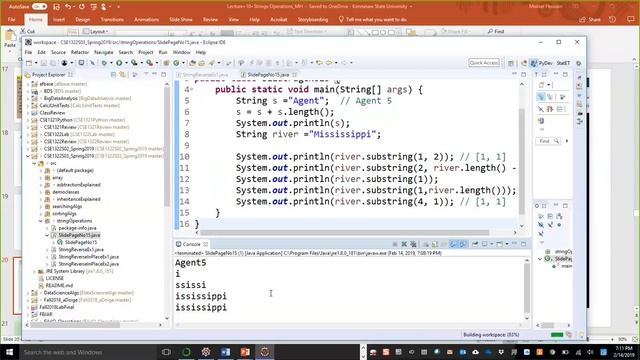
Task: Maximize the editor area panel
Action: point(524,75)
